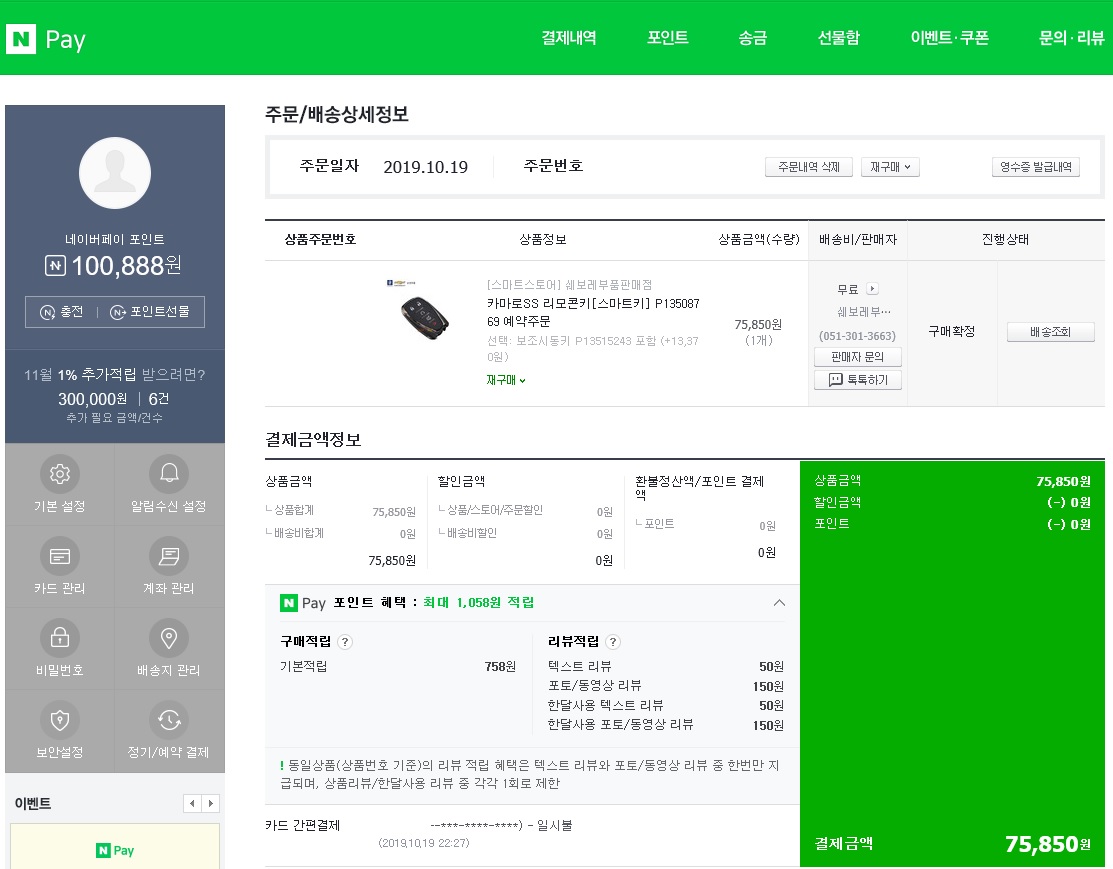Open 배송지 관리 location pin icon
This screenshot has width=1113, height=869.
click(x=169, y=638)
